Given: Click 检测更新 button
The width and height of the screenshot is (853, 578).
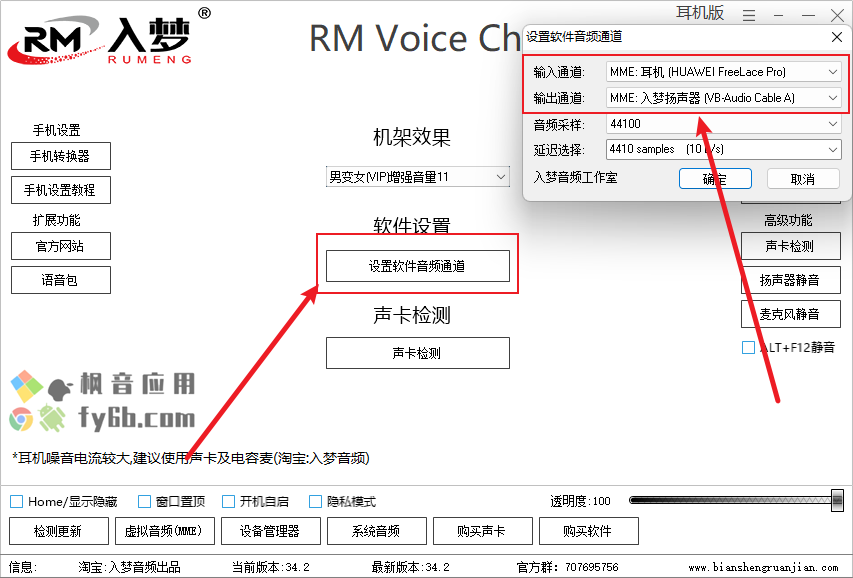Looking at the screenshot, I should click(x=59, y=531).
